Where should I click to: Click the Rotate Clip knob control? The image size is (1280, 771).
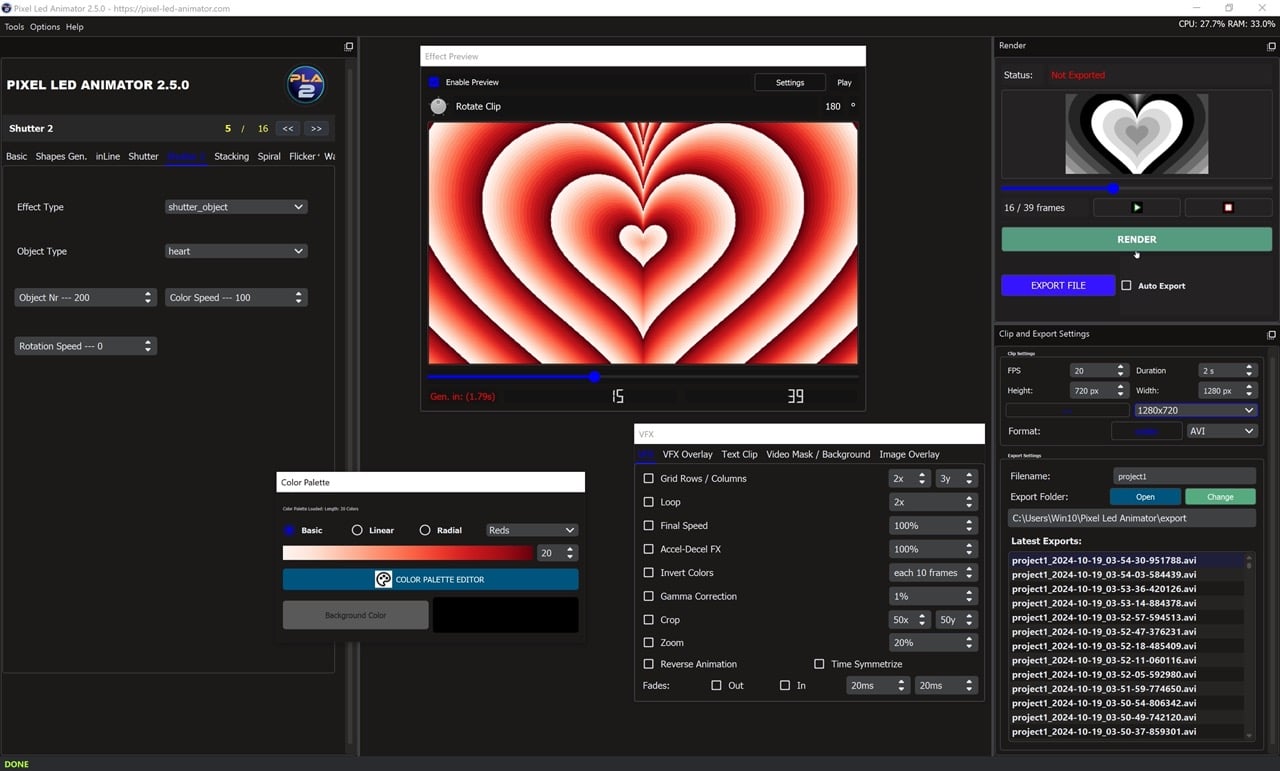pos(438,106)
